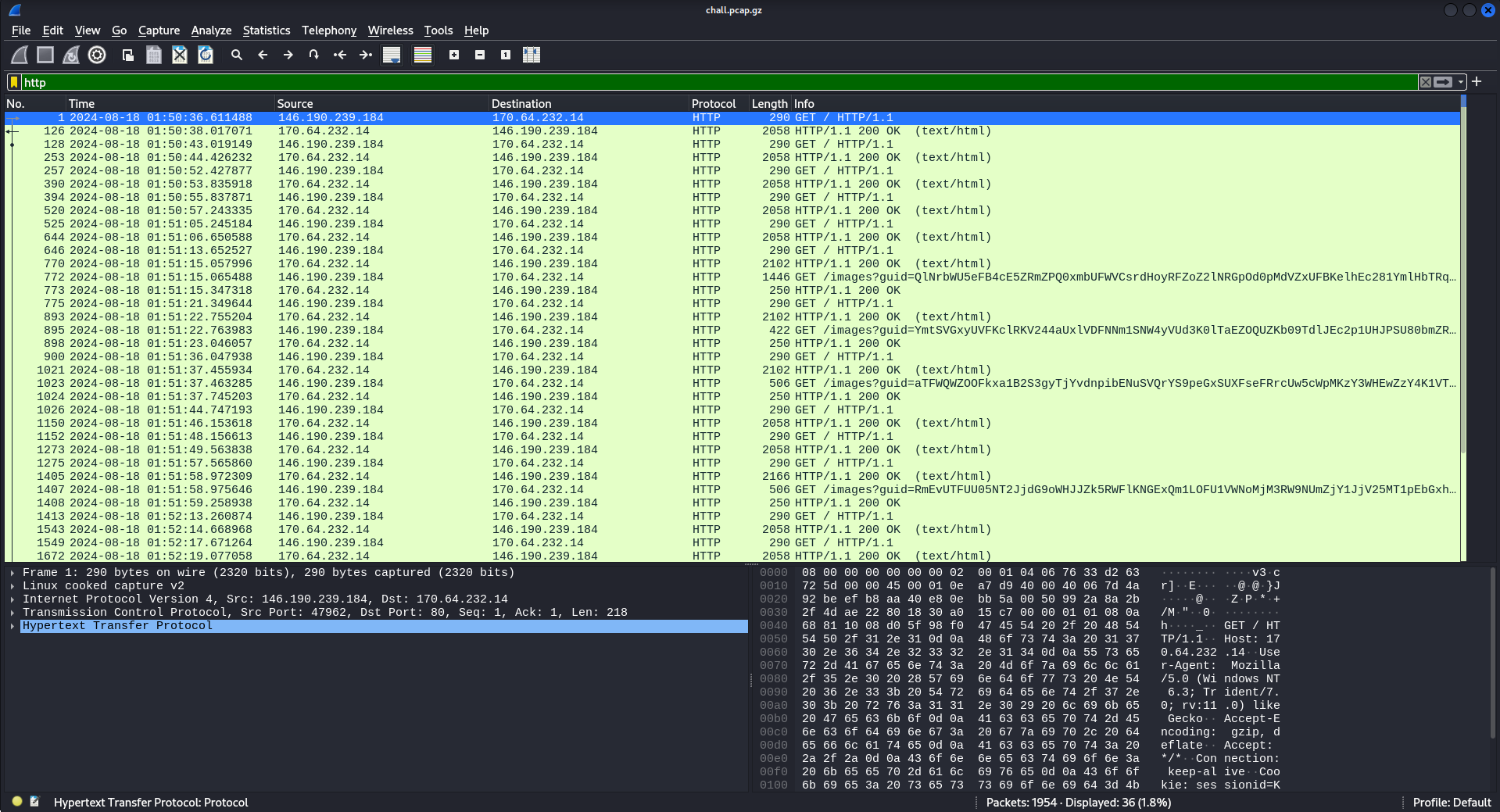
Task: Toggle packet list colorization
Action: (x=423, y=55)
